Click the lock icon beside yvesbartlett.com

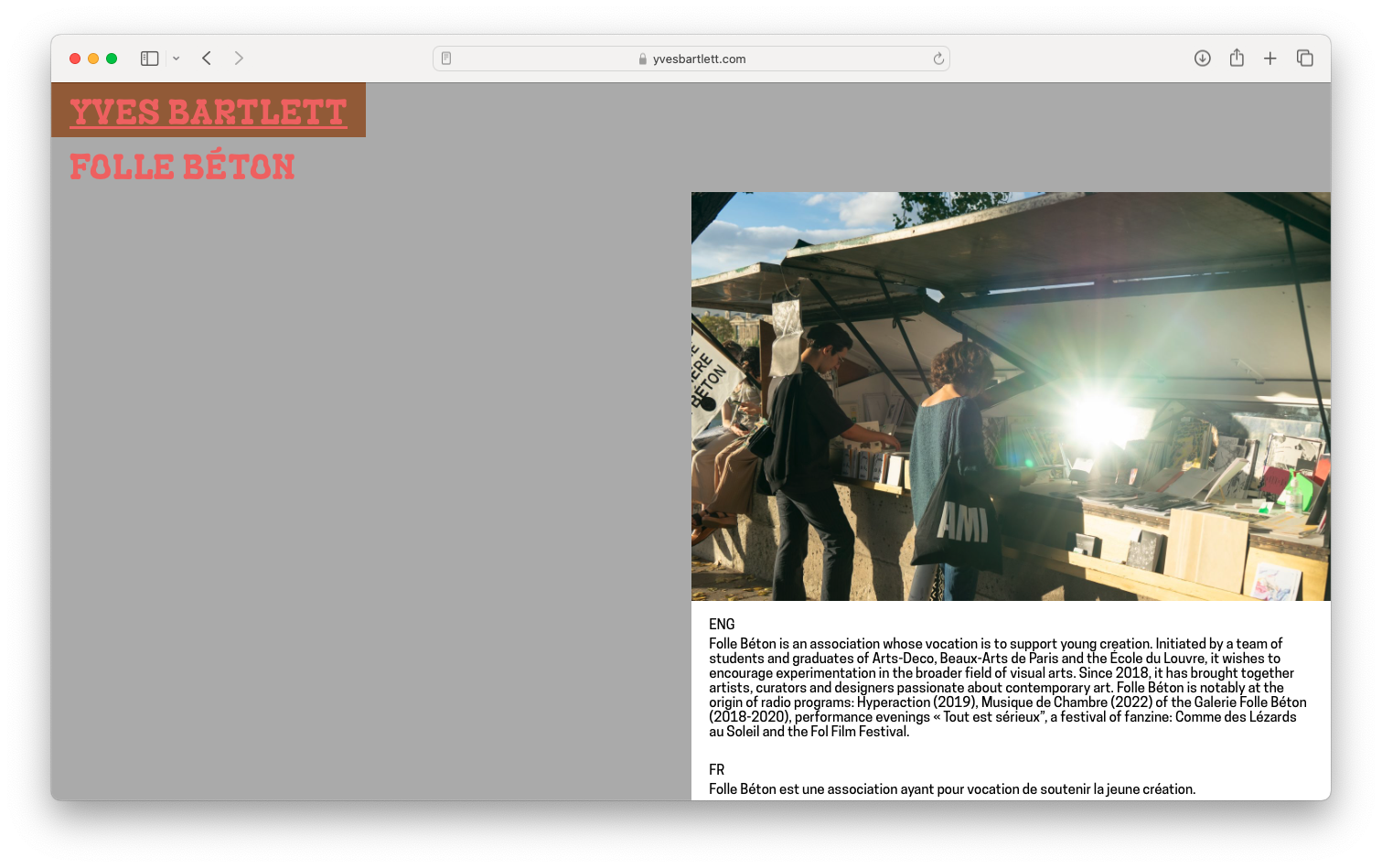pyautogui.click(x=643, y=59)
